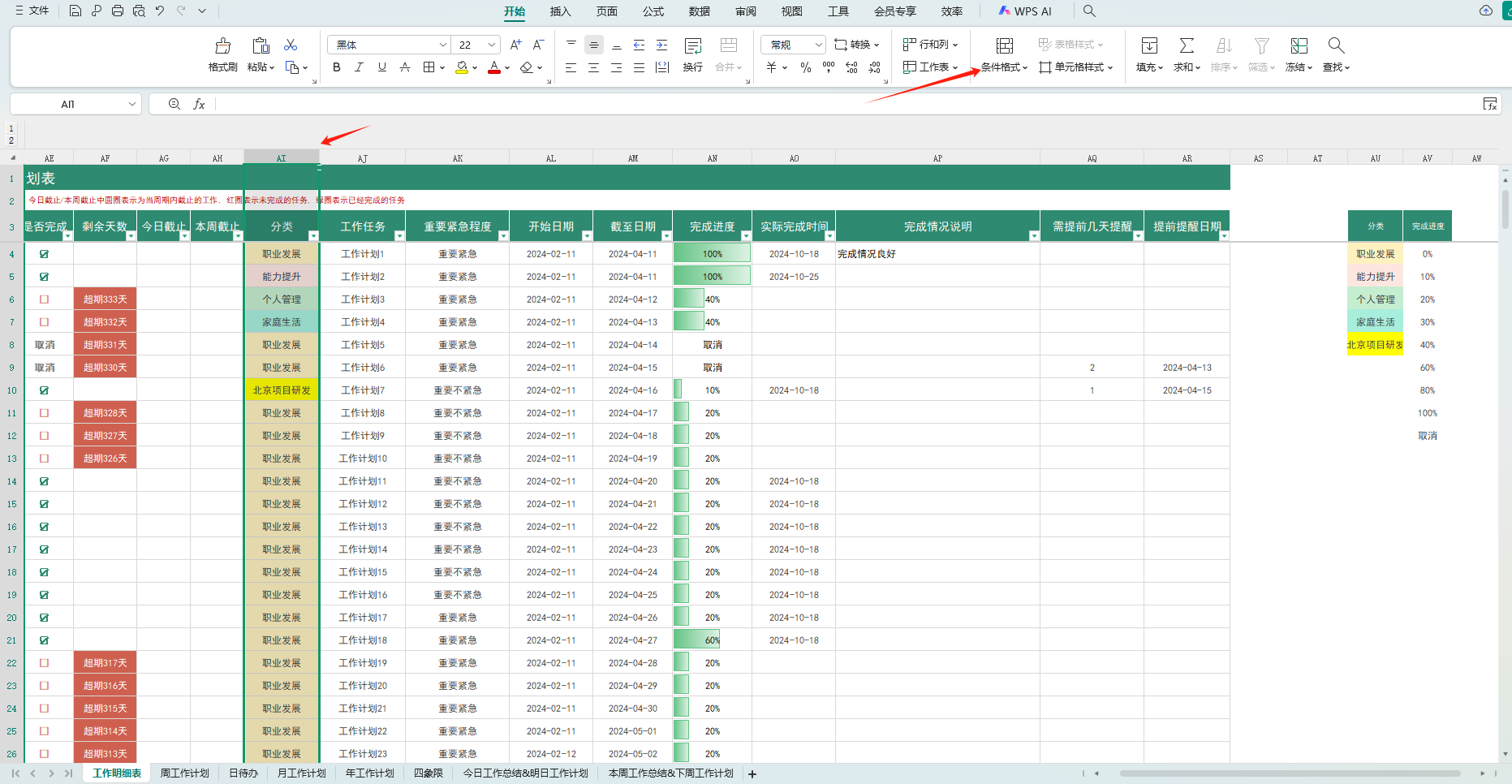
Task: Click the WPS AI button
Action: (x=1026, y=11)
